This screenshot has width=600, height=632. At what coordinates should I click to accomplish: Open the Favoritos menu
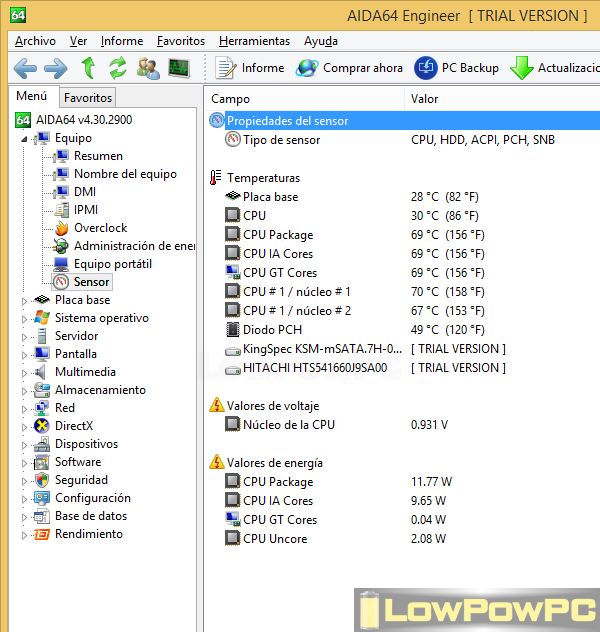pos(181,41)
